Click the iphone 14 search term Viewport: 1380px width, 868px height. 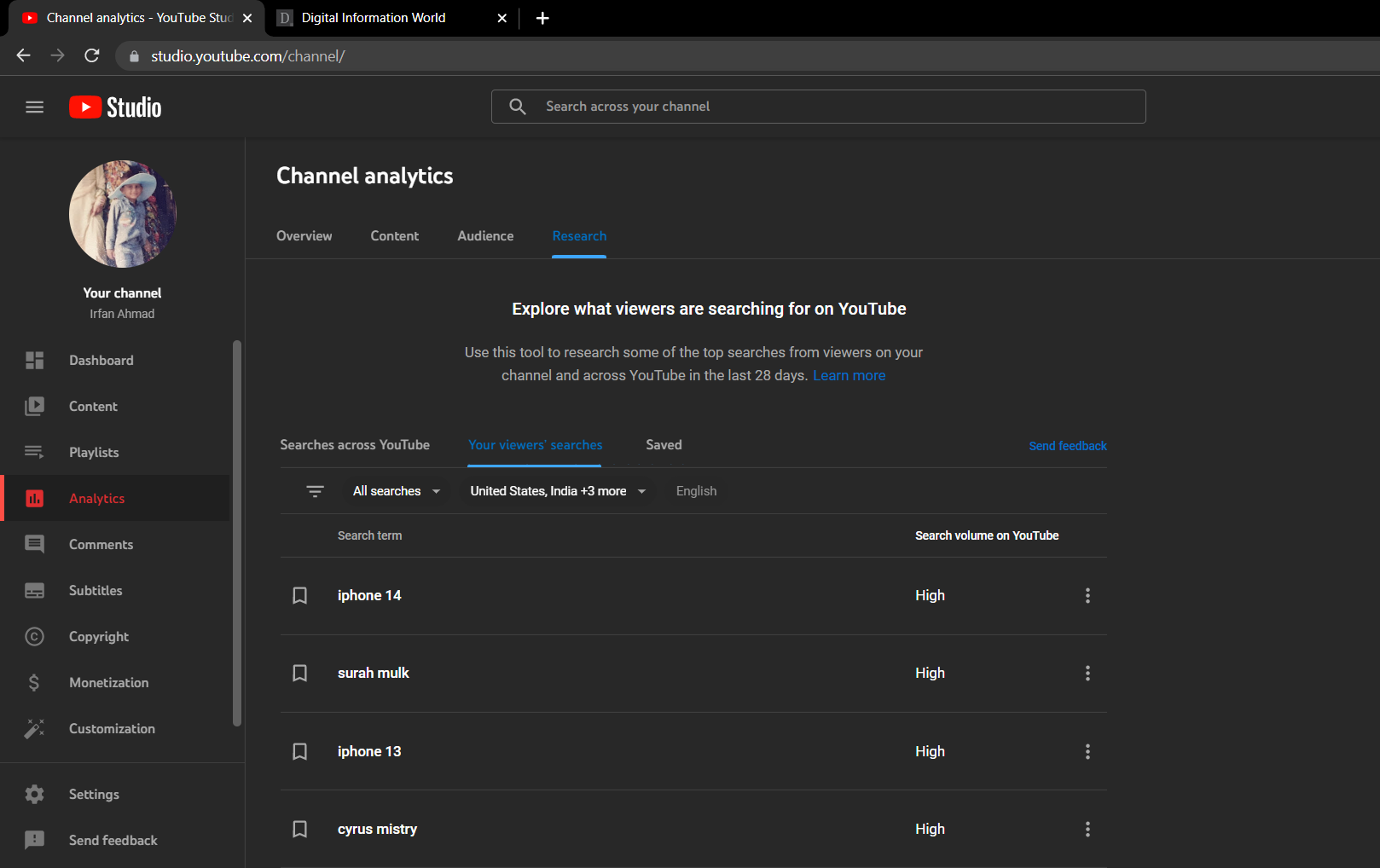click(369, 596)
